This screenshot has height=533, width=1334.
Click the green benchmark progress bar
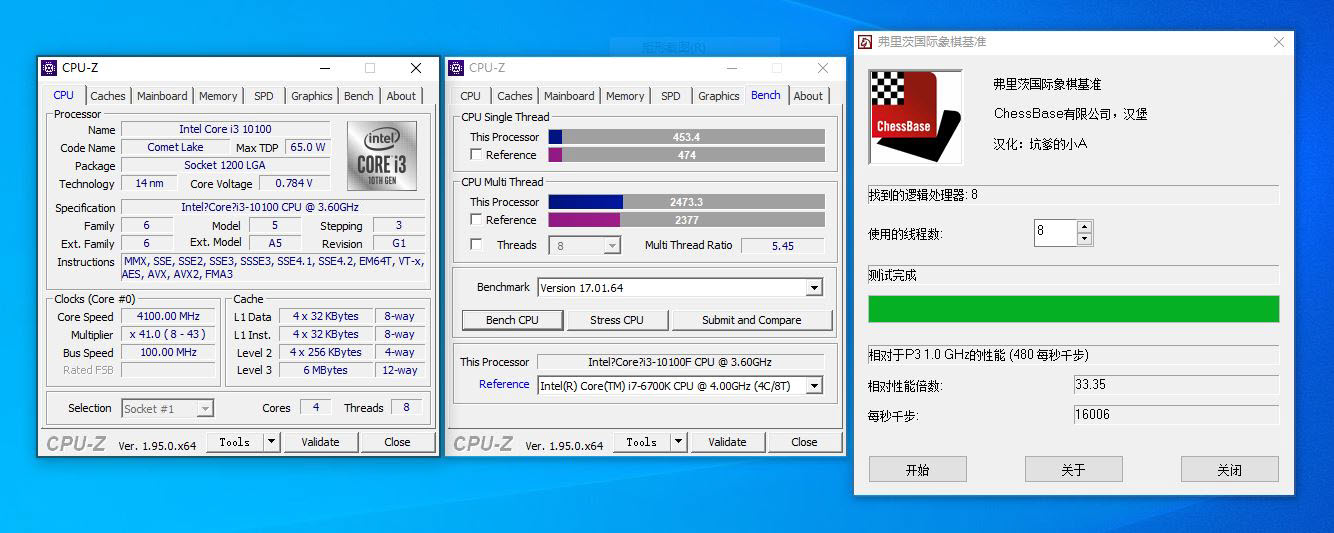tap(1074, 309)
